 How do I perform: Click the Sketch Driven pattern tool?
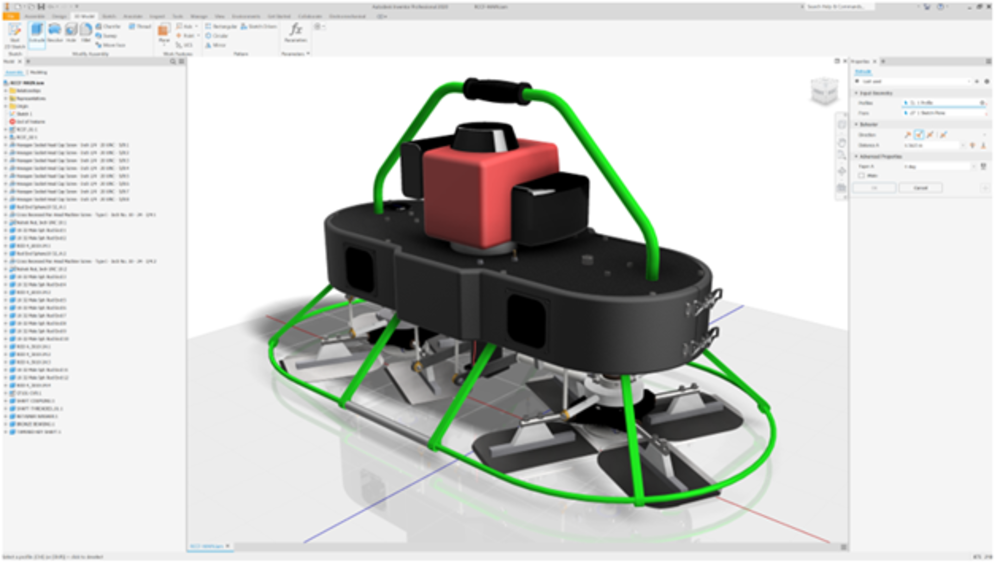(258, 27)
